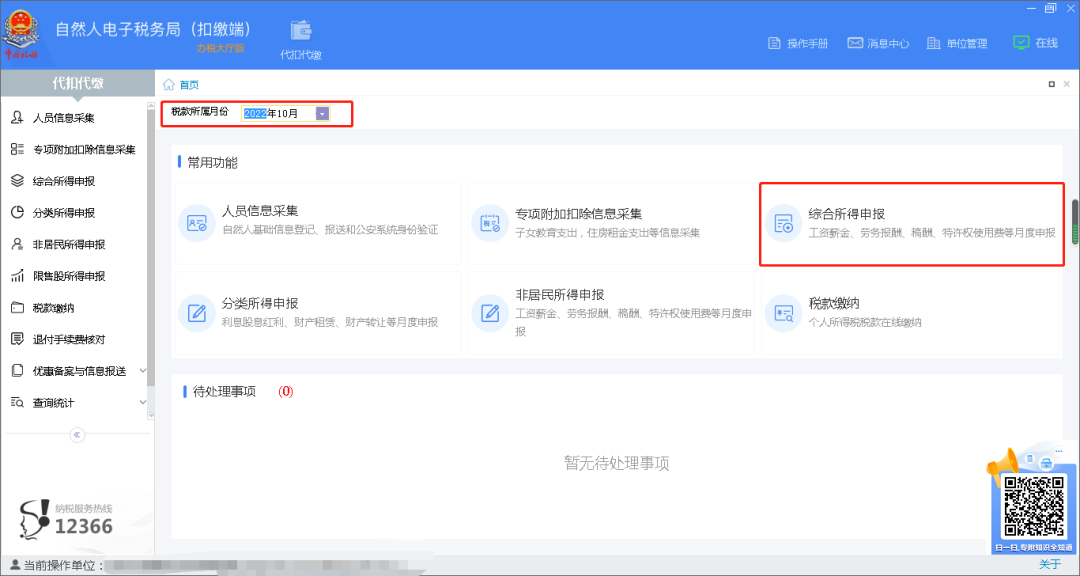
Task: Click the QR code in the corner
Action: tap(1032, 506)
